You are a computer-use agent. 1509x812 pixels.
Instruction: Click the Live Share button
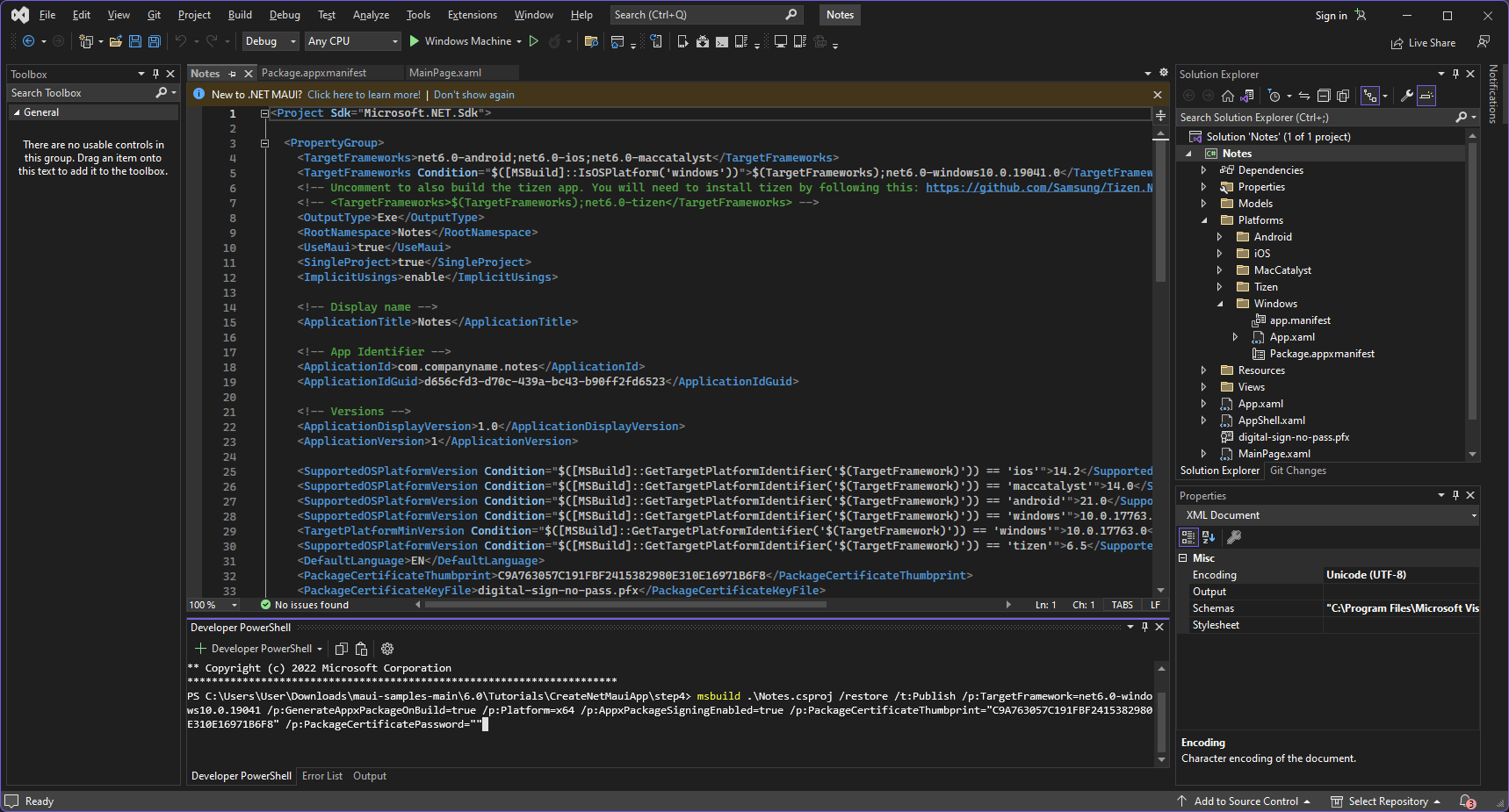[x=1423, y=43]
